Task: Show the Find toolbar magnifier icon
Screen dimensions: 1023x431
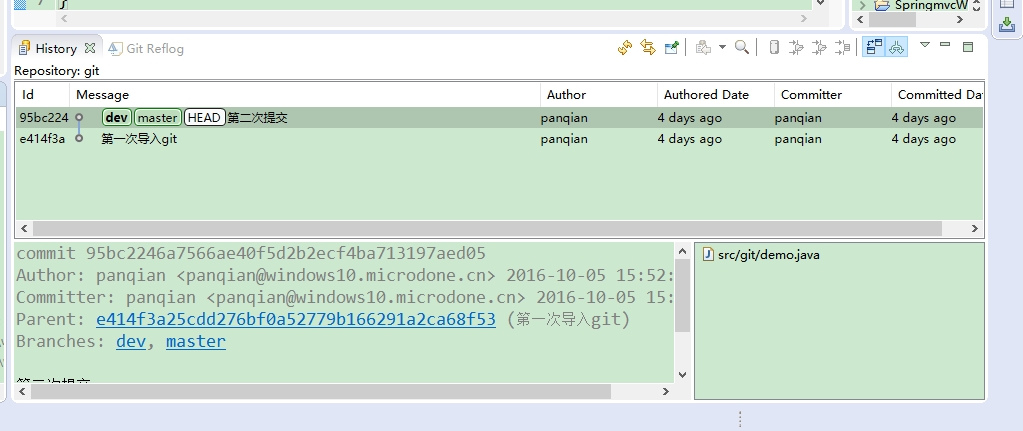Action: click(742, 48)
